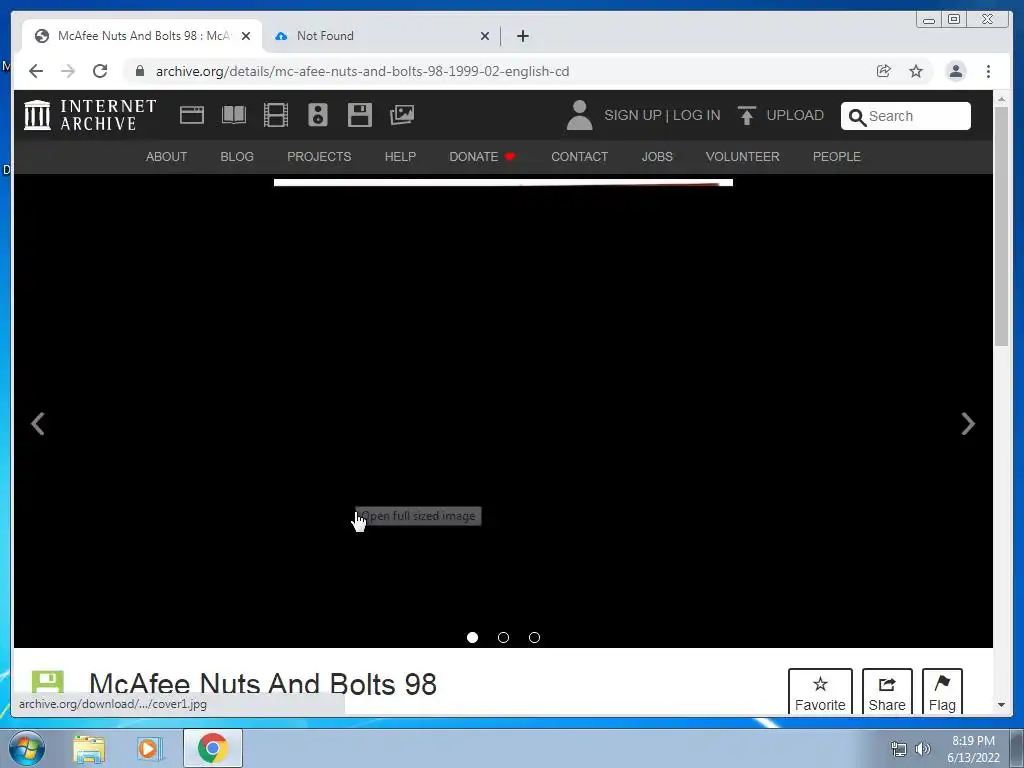Screen dimensions: 1024x768
Task: Go back with browser back arrow
Action: [36, 71]
